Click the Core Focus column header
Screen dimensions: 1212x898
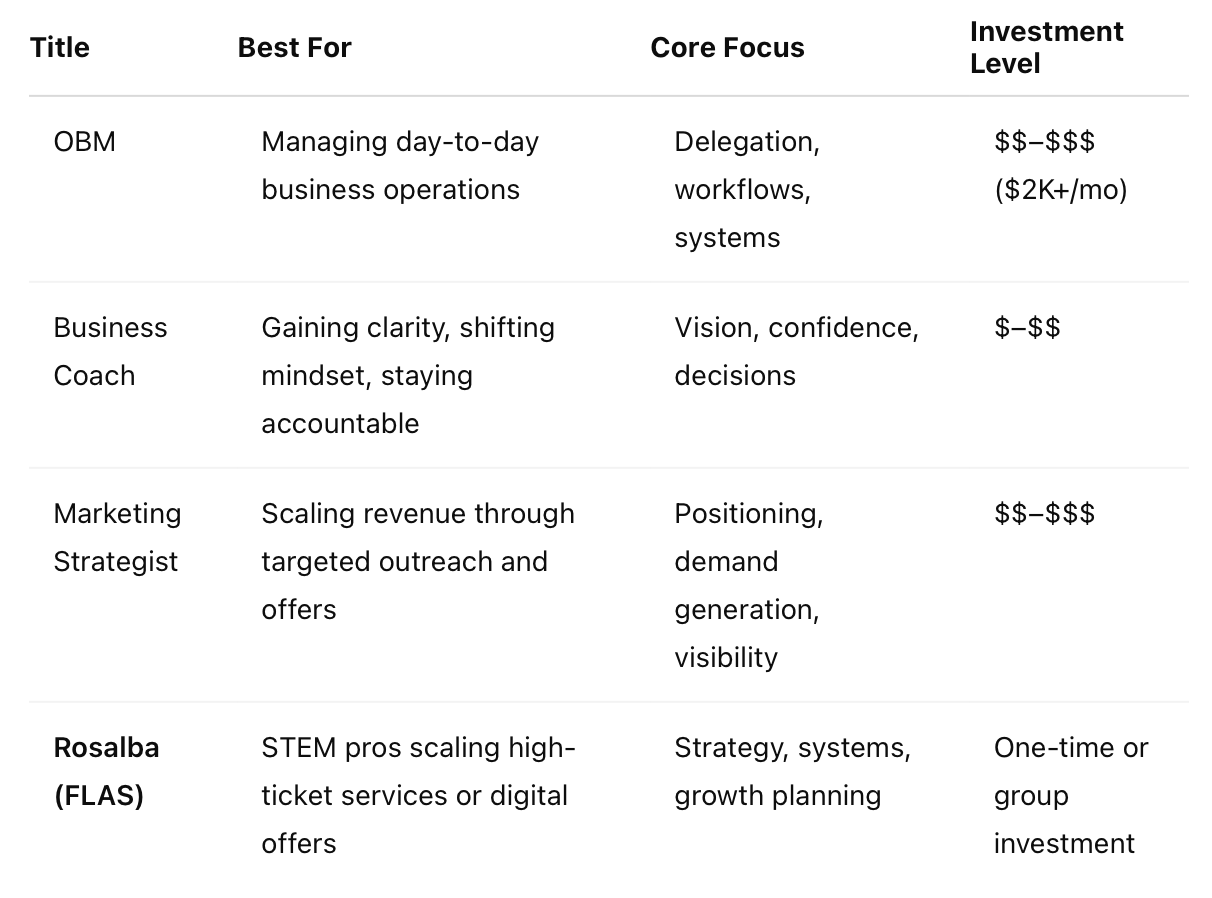click(727, 48)
